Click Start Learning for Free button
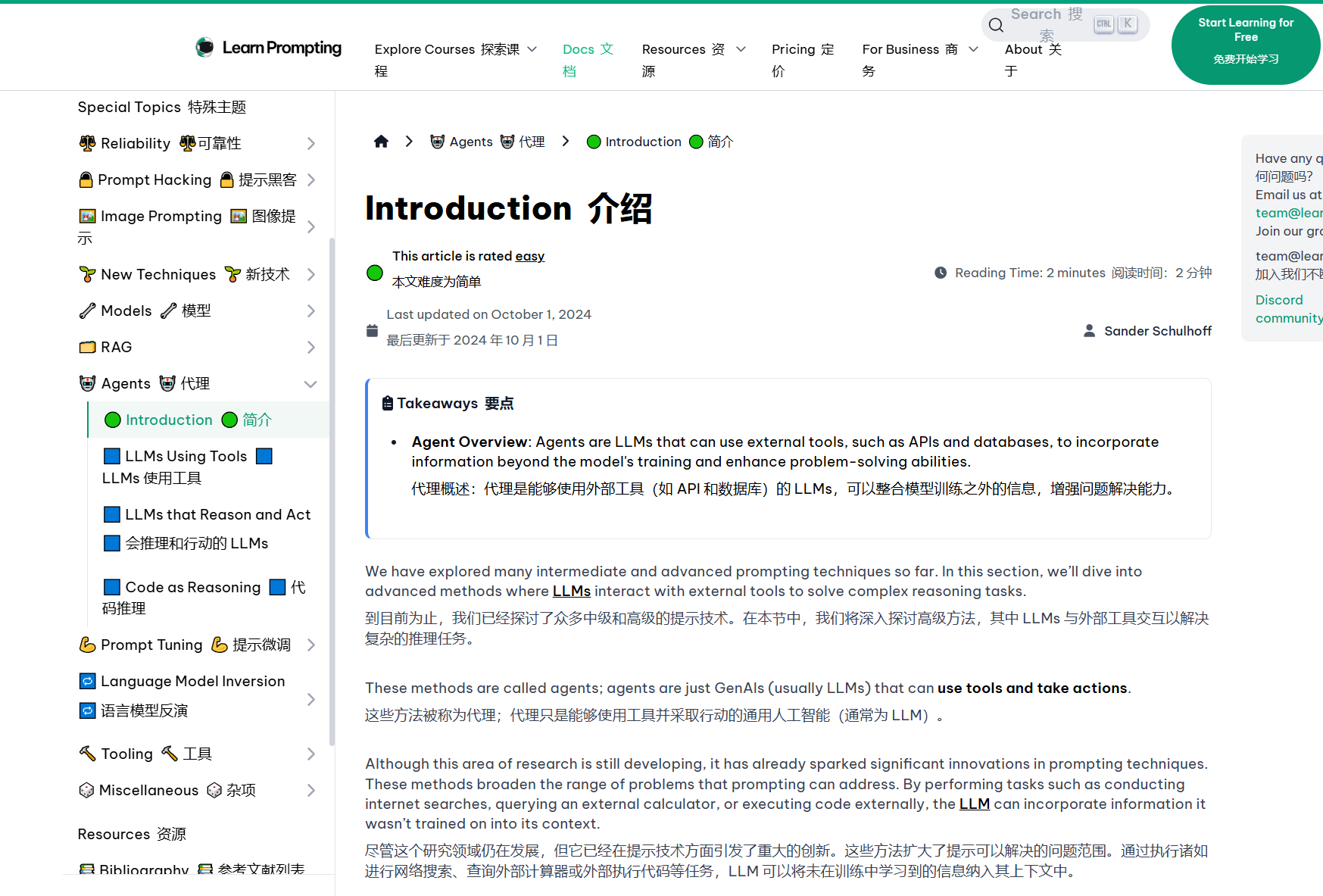Screen dimensions: 1323x896 point(1246,45)
